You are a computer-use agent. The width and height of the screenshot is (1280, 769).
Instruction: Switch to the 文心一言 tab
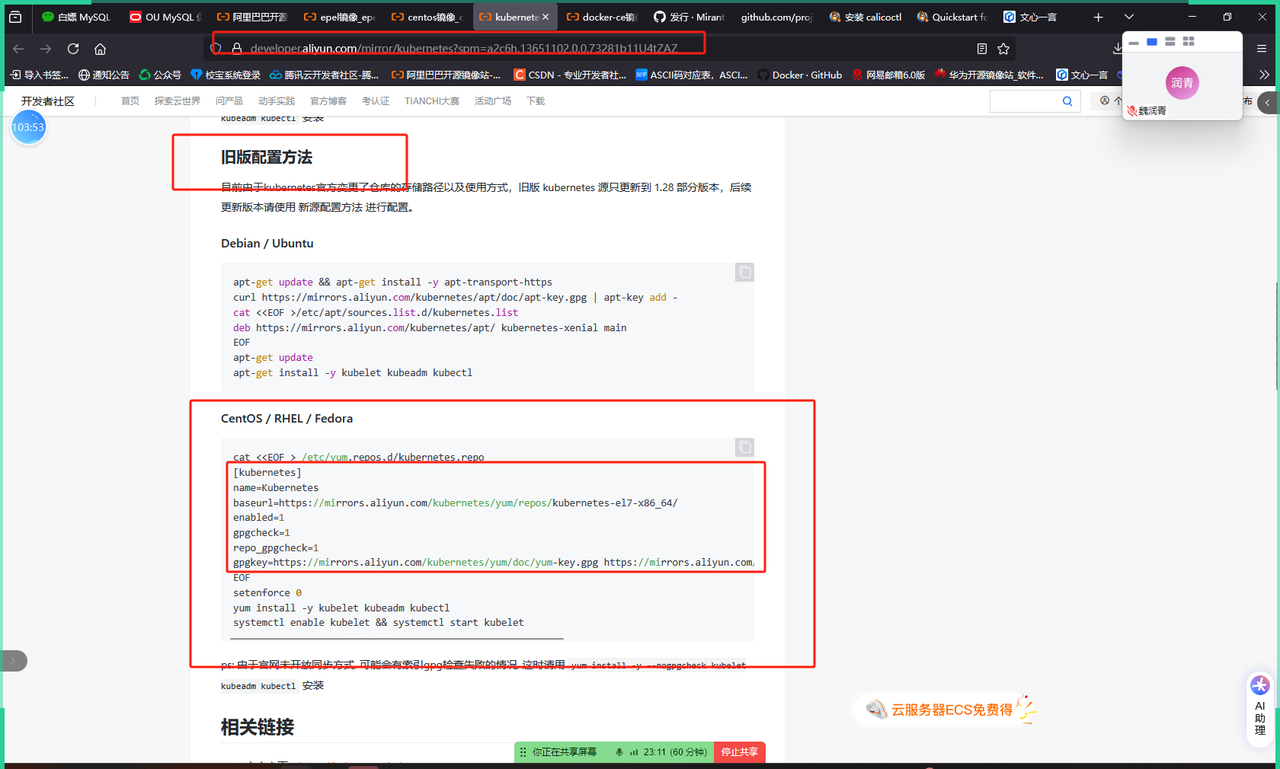(x=1038, y=17)
